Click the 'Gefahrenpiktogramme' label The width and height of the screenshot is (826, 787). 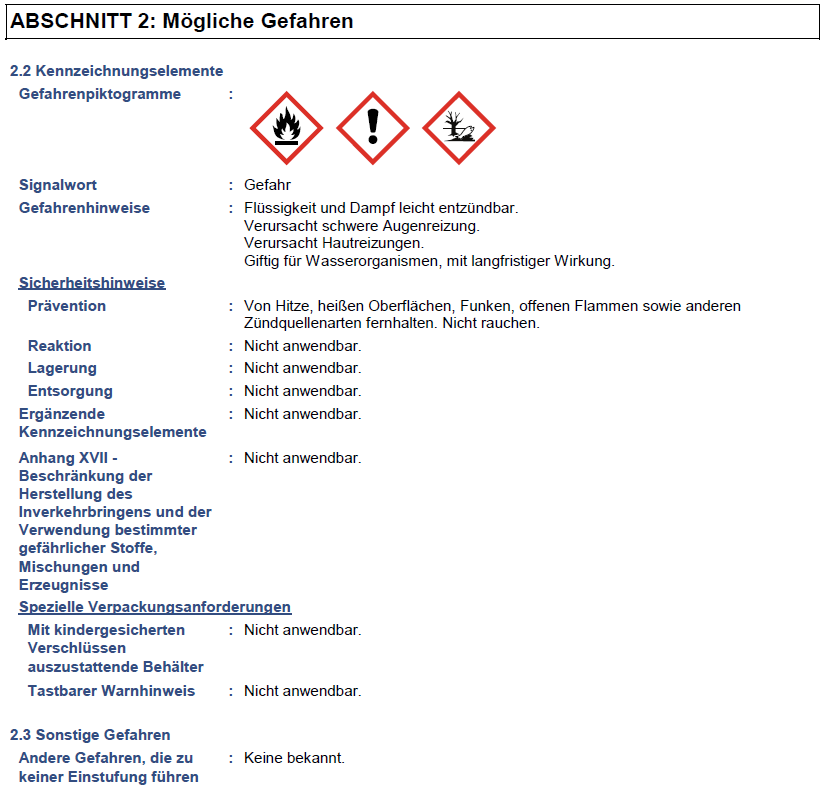tap(100, 94)
